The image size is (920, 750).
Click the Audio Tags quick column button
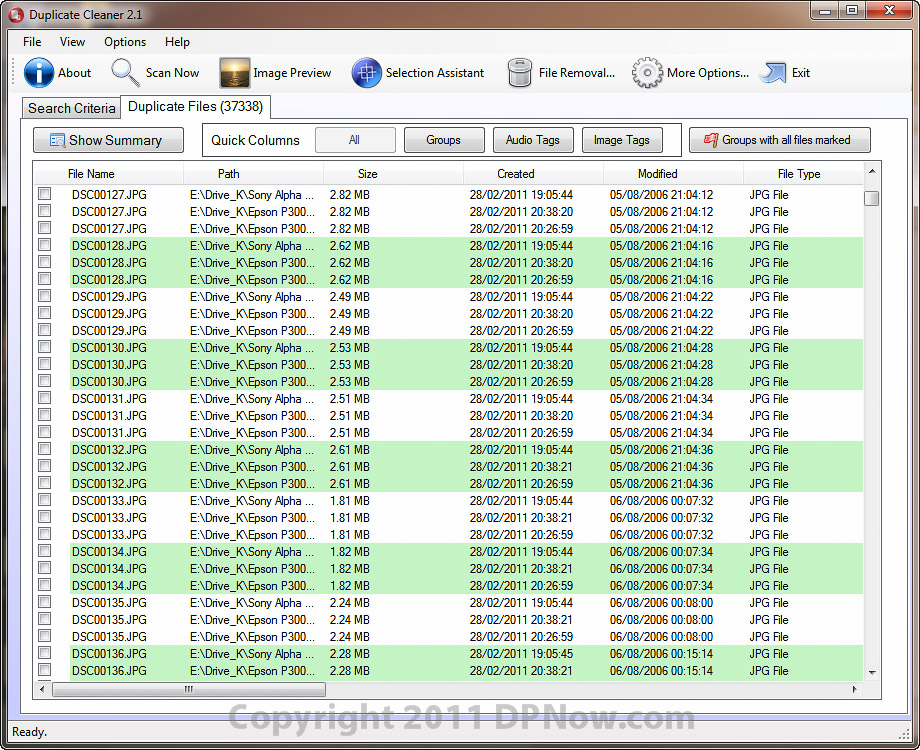coord(532,140)
